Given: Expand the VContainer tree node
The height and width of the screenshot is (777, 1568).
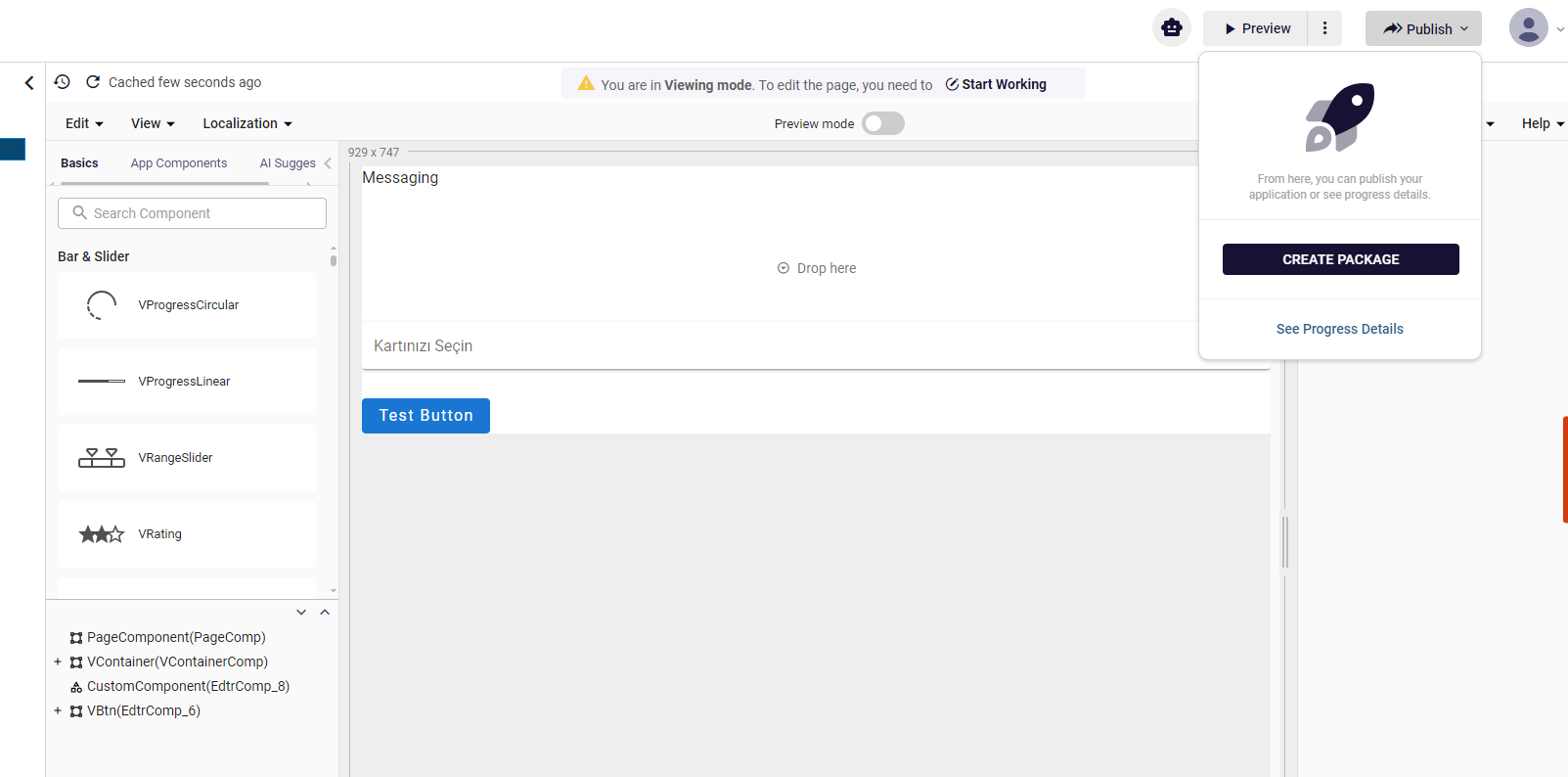Looking at the screenshot, I should [x=58, y=663].
